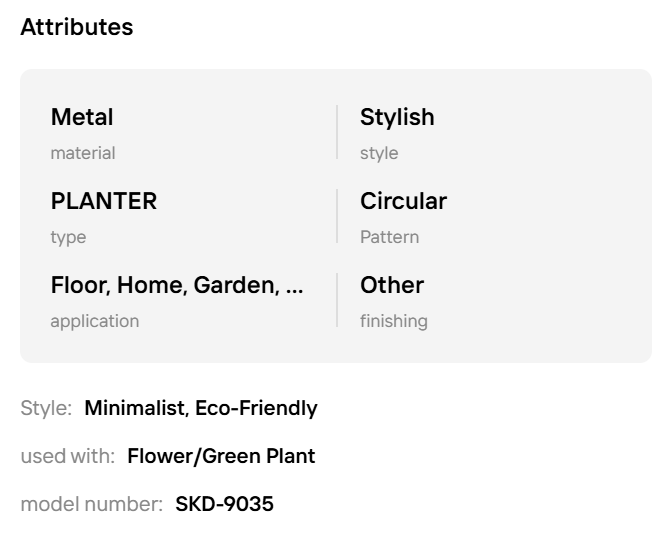Screen dimensions: 669x551
Task: Click the application label in the card
Action: click(x=95, y=321)
